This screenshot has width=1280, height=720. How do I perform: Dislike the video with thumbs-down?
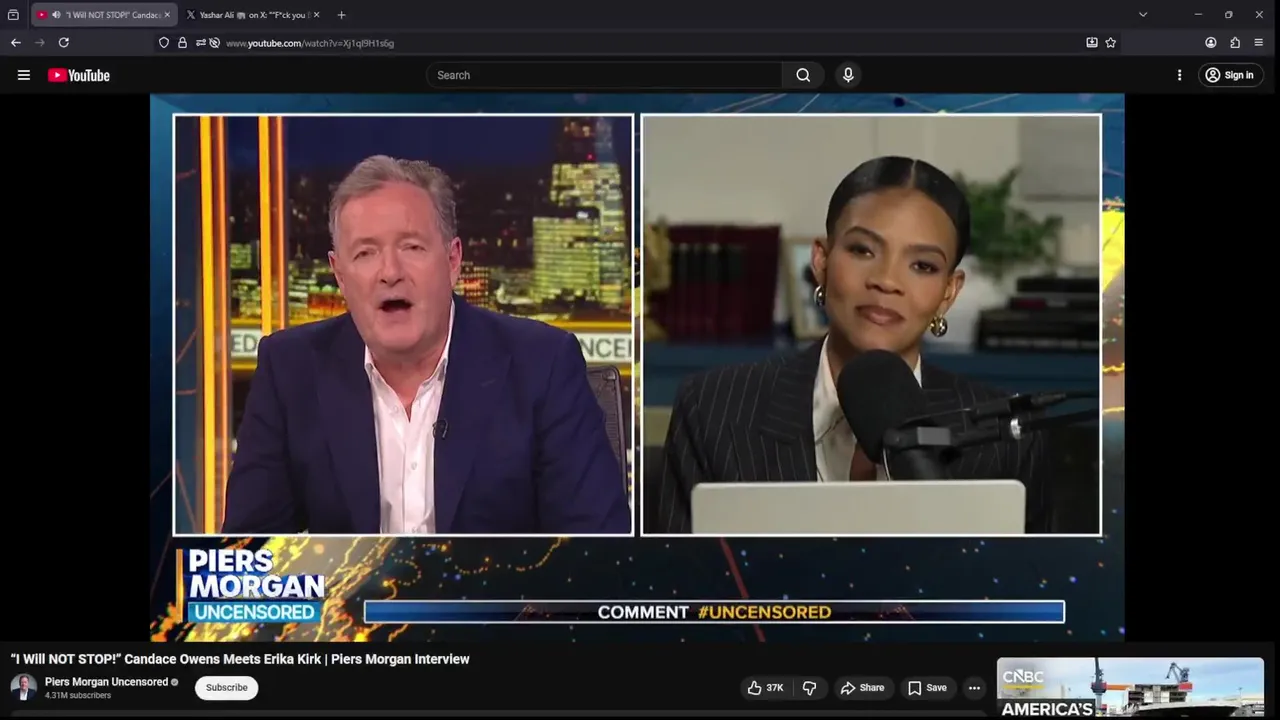click(x=810, y=688)
